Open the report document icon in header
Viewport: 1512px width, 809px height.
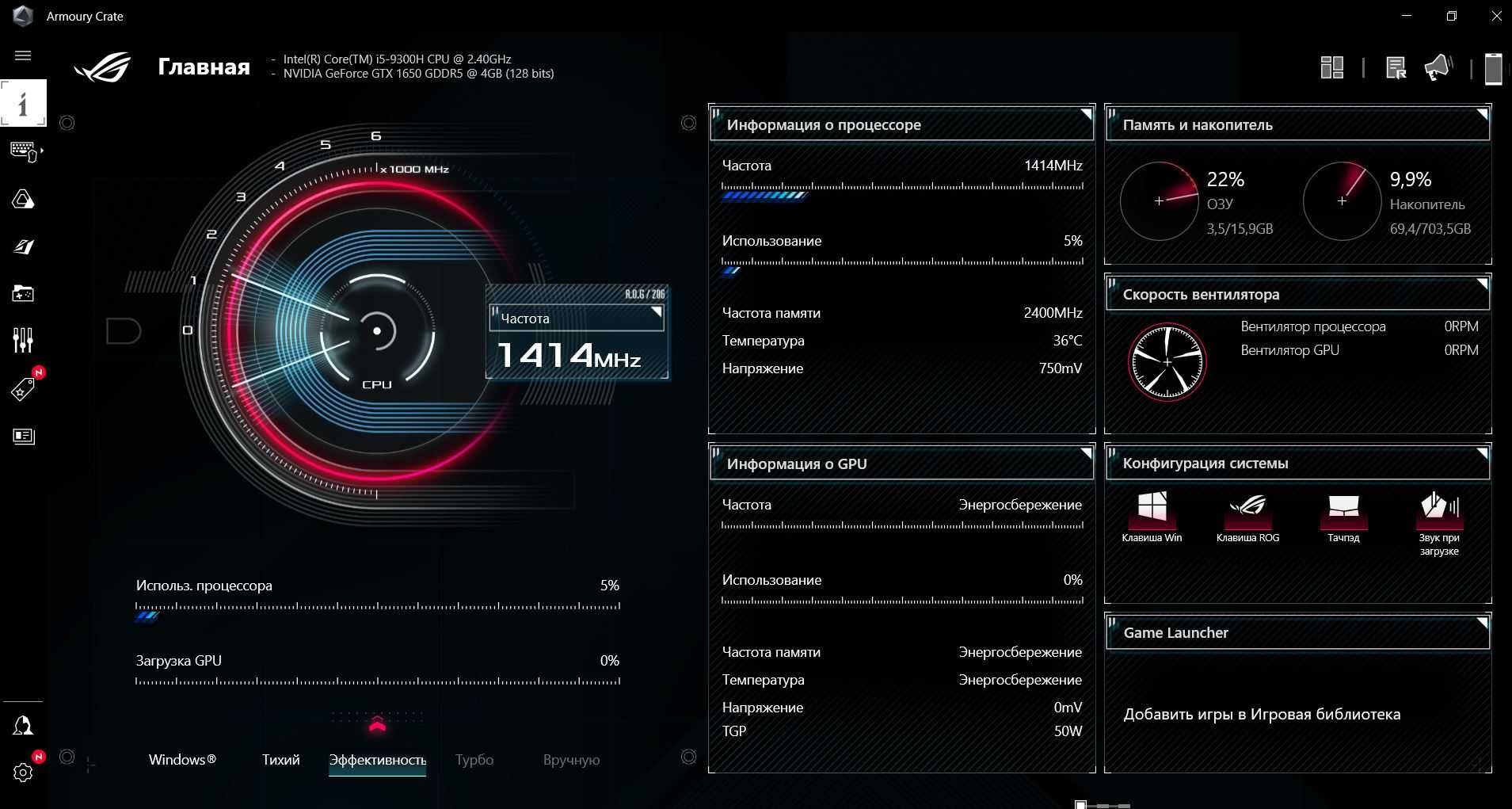(x=1396, y=68)
